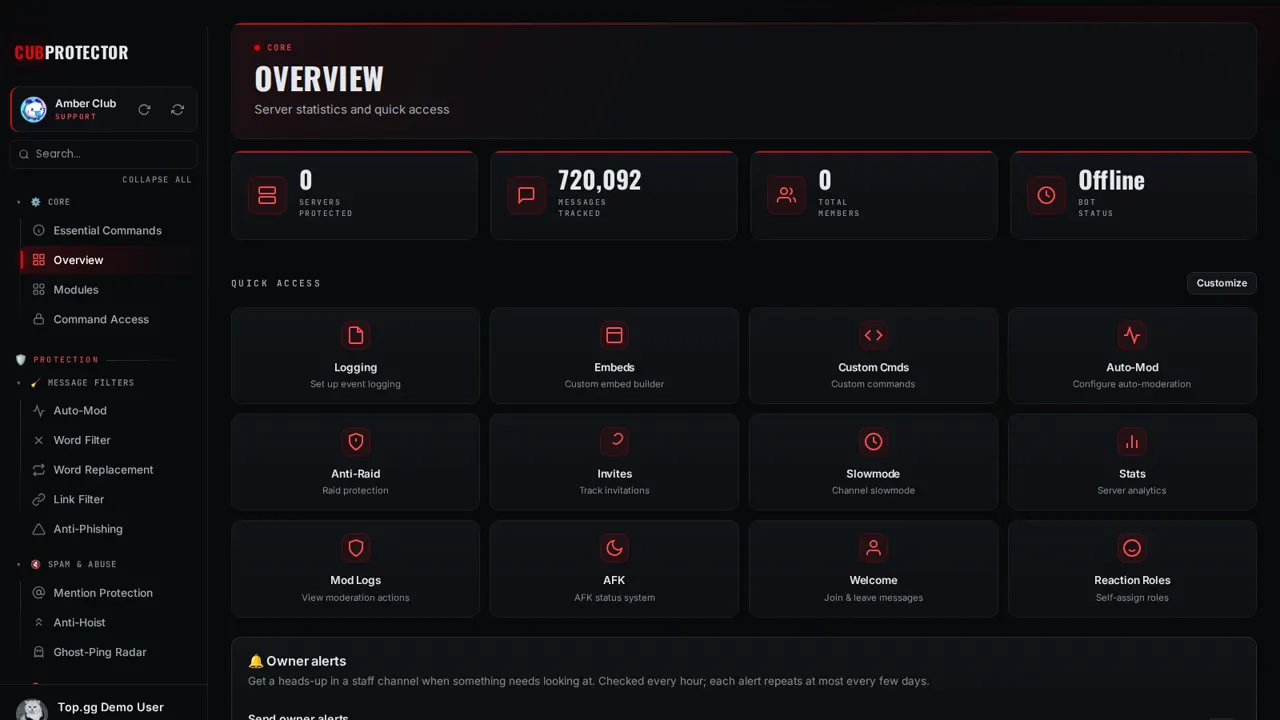Click the Customize button
The width and height of the screenshot is (1280, 720).
(1222, 283)
